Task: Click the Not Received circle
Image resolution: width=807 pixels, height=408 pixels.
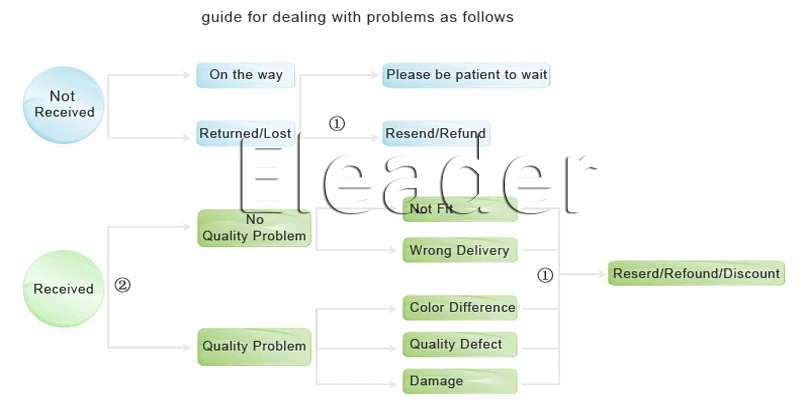Action: (64, 104)
